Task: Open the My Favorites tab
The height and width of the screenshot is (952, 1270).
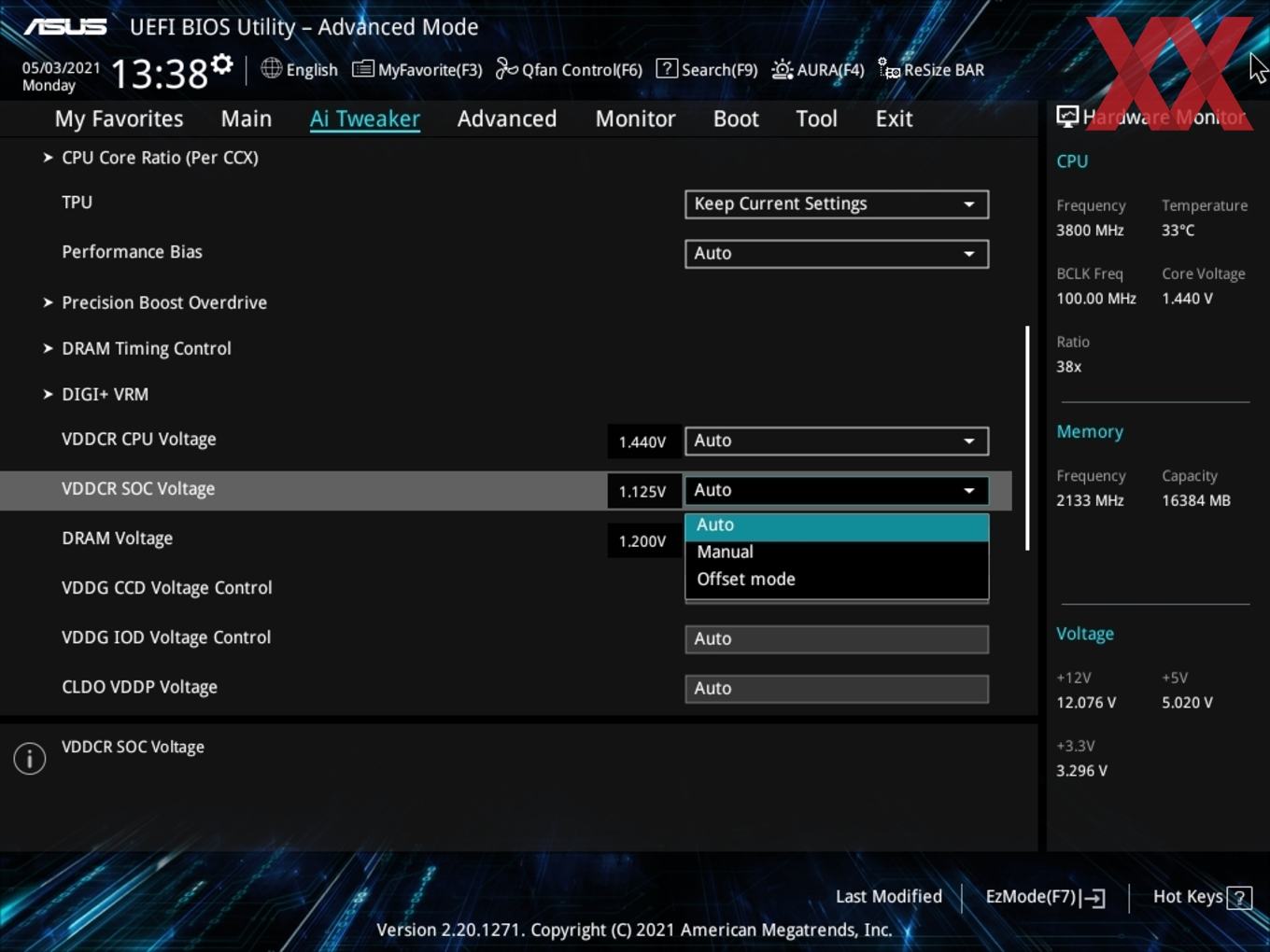Action: [119, 119]
